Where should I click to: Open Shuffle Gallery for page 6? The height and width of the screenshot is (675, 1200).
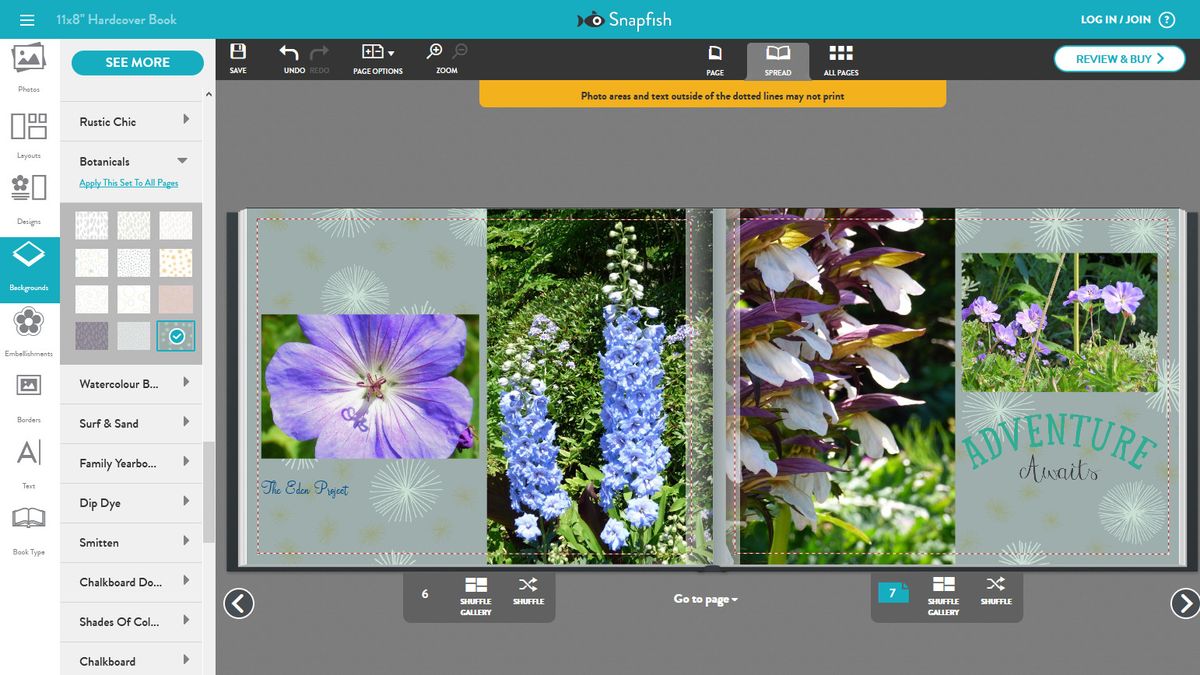pos(476,596)
